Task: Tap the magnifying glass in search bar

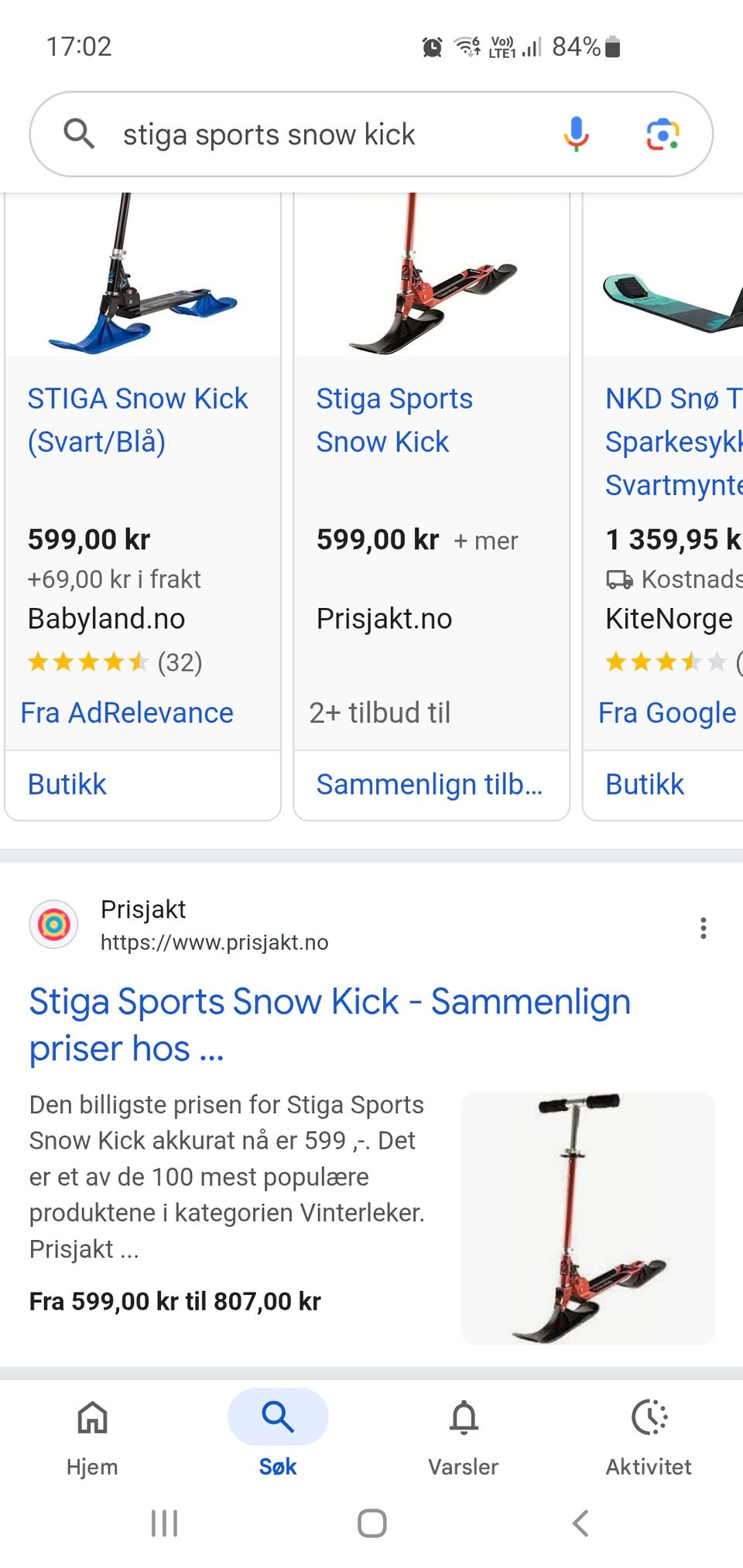Action: 79,134
